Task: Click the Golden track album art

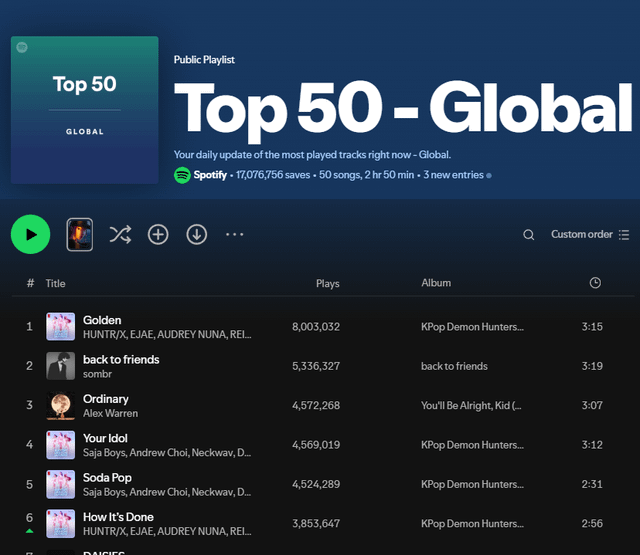Action: point(61,327)
